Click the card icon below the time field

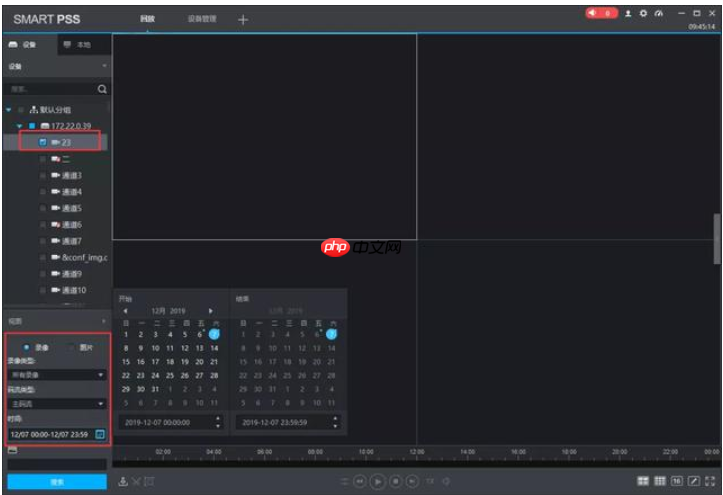12,450
